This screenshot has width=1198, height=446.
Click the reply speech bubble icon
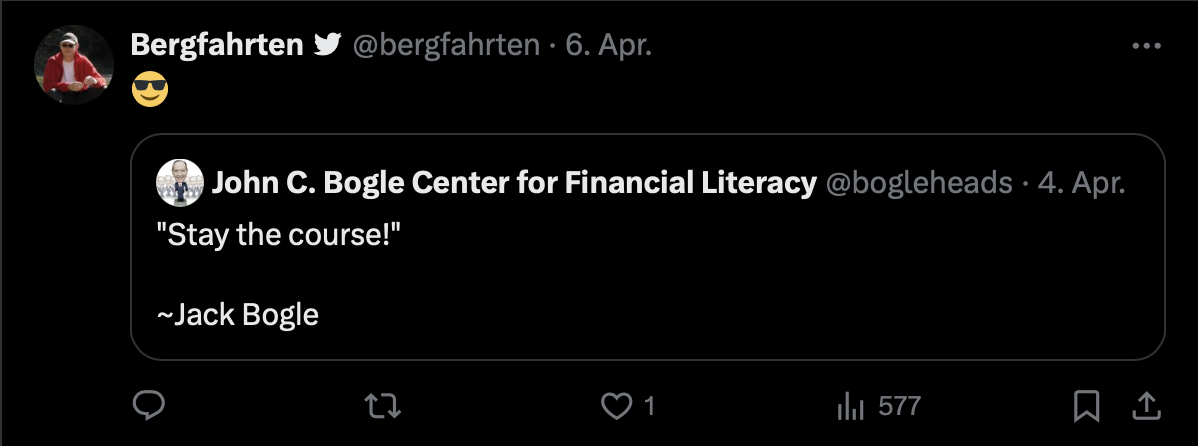pos(149,405)
